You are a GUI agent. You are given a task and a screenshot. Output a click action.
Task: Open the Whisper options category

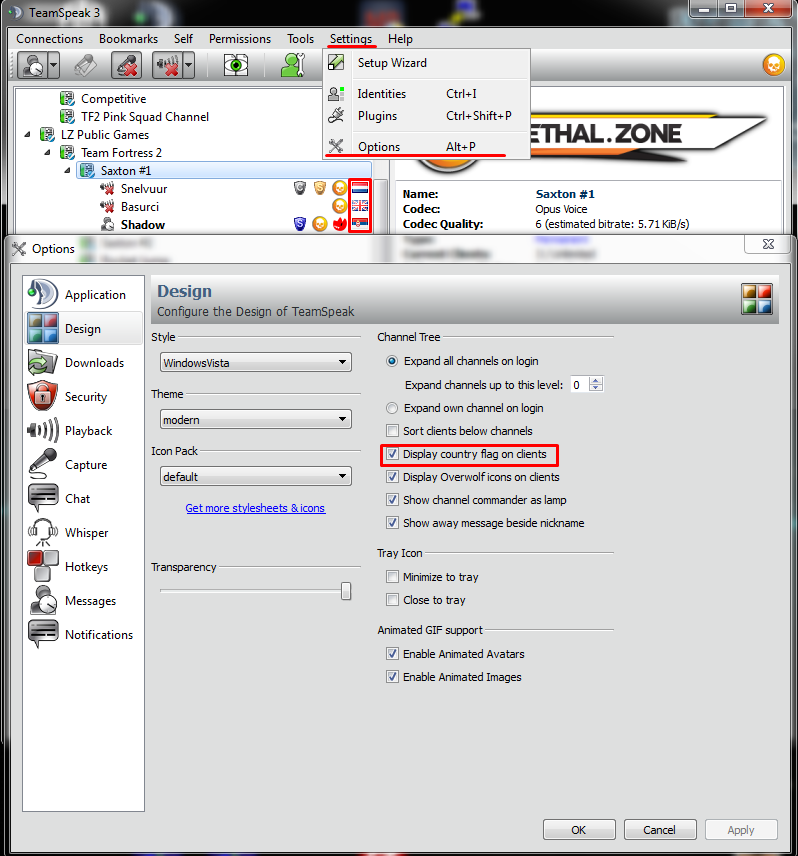tap(84, 532)
